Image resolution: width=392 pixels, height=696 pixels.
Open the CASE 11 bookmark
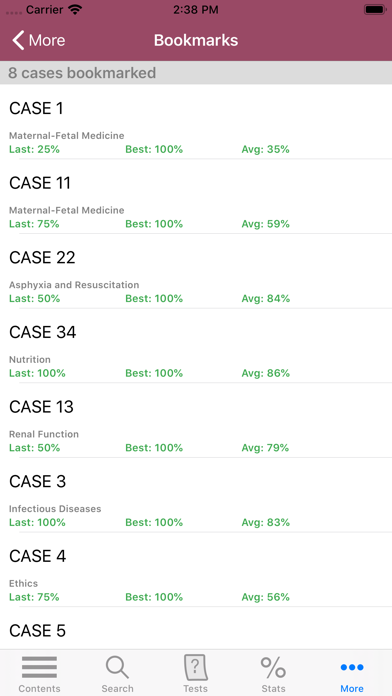(196, 196)
